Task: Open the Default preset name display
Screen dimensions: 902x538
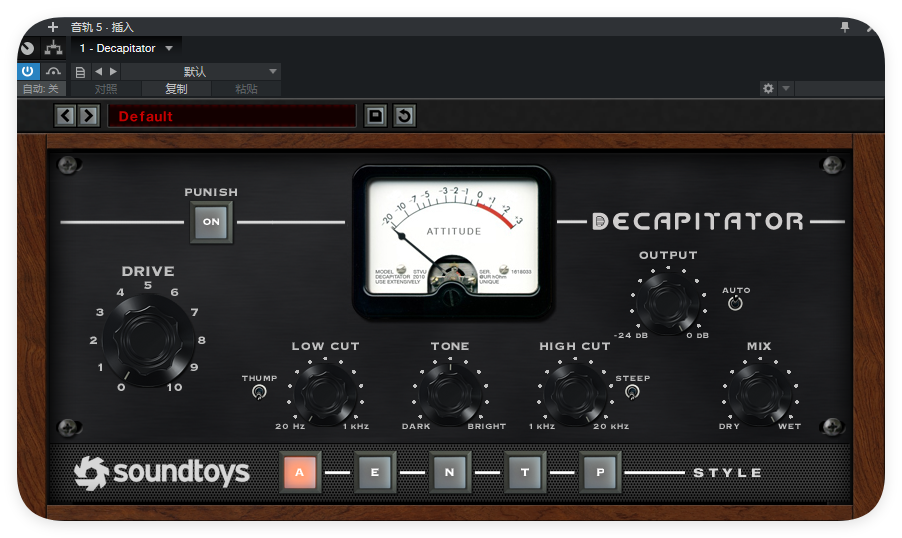Action: (232, 116)
